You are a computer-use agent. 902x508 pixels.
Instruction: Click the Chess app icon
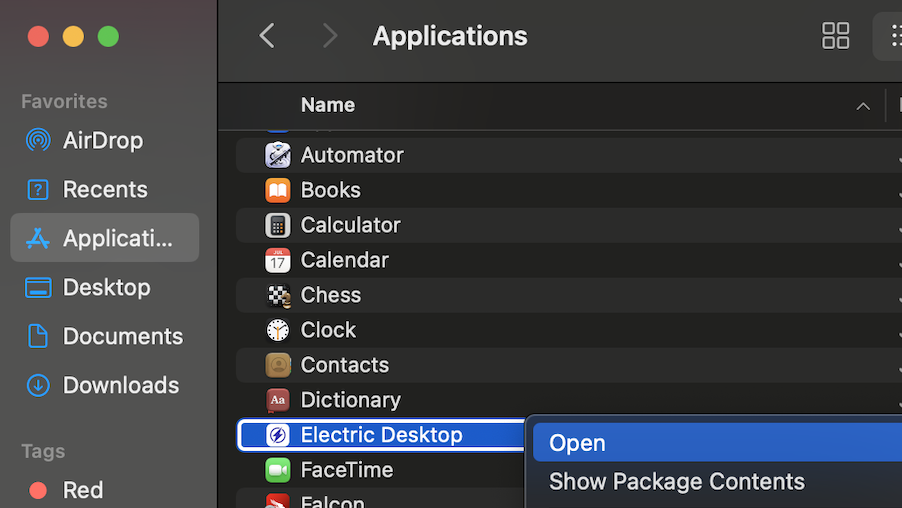[278, 295]
